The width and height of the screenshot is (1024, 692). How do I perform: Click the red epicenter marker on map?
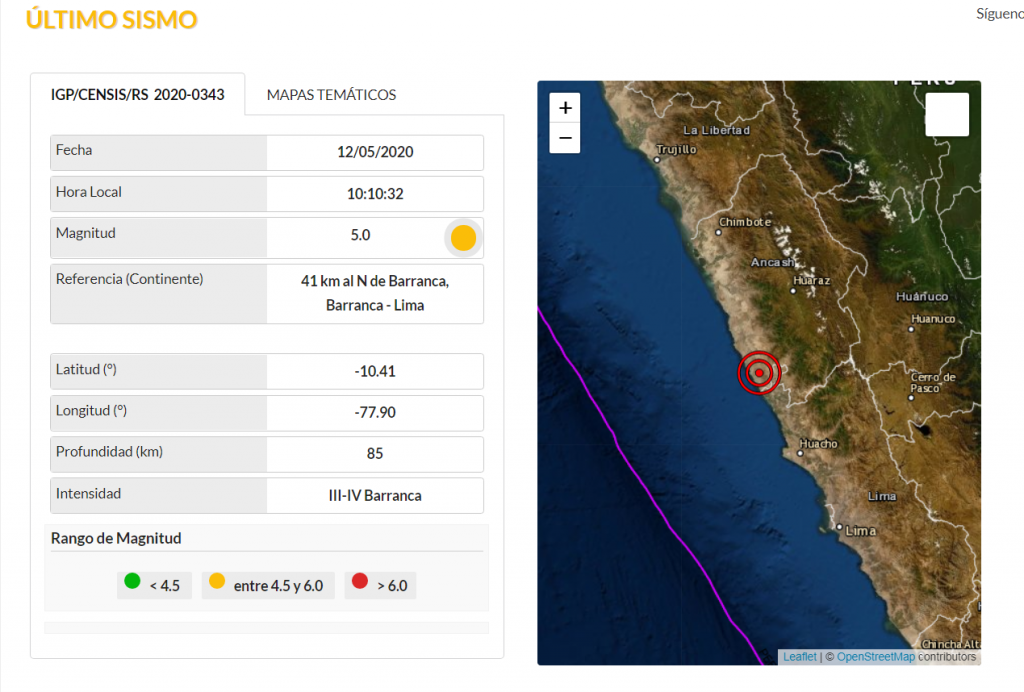pos(759,373)
